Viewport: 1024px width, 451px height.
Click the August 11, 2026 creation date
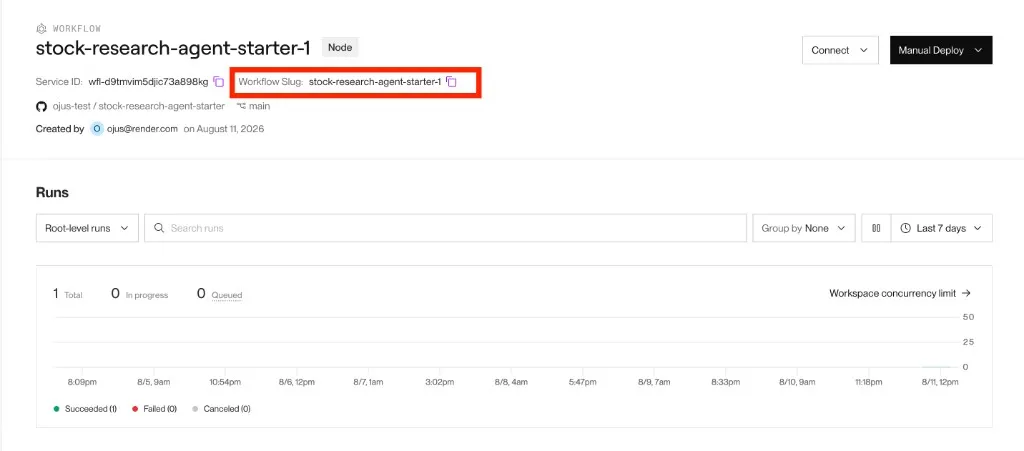click(x=232, y=129)
